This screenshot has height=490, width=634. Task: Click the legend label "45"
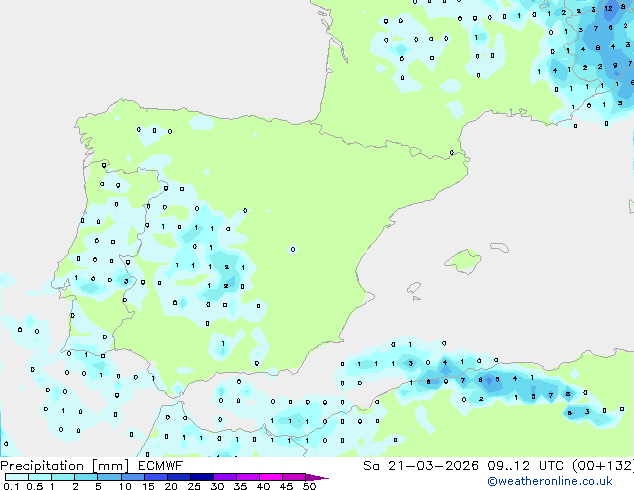tap(286, 486)
